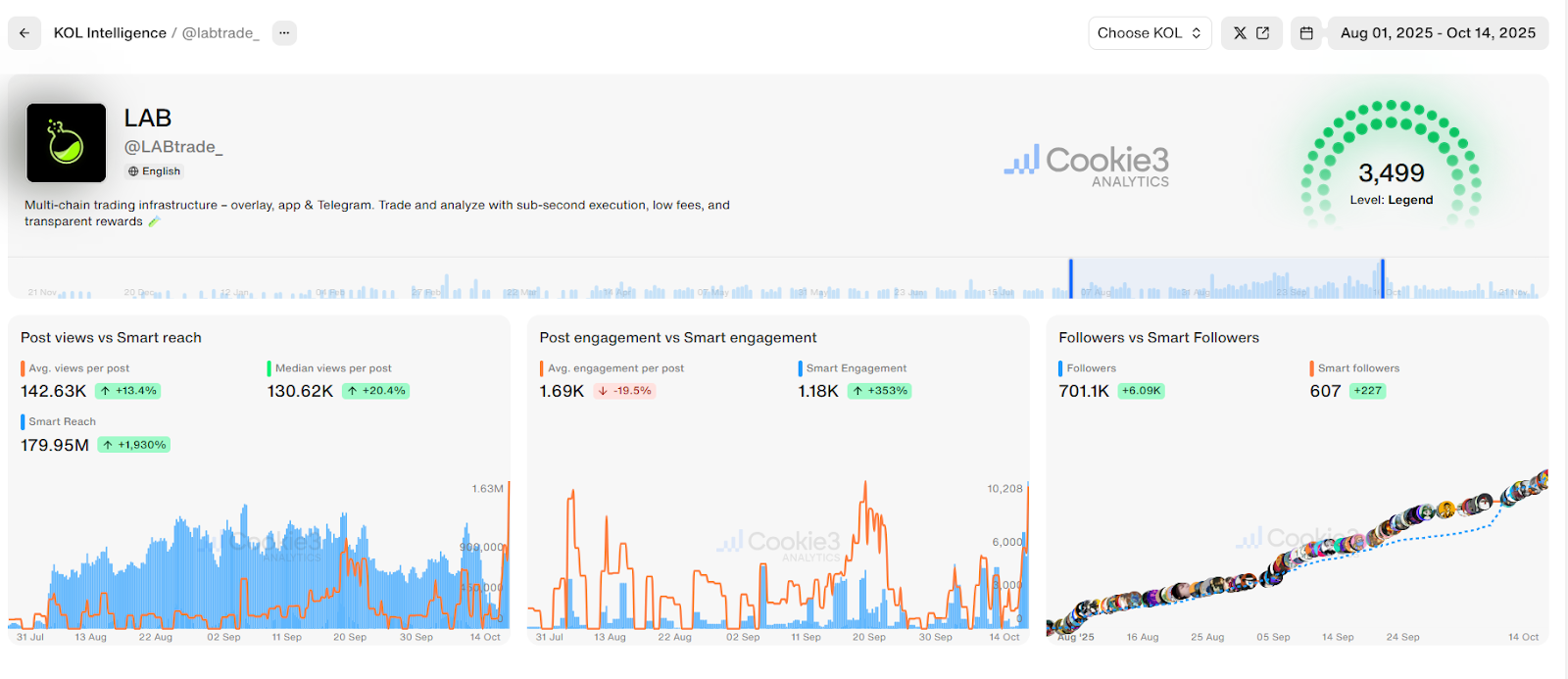This screenshot has height=679, width=1568.
Task: Click the @labtrade_ breadcrumb text
Action: pos(220,33)
